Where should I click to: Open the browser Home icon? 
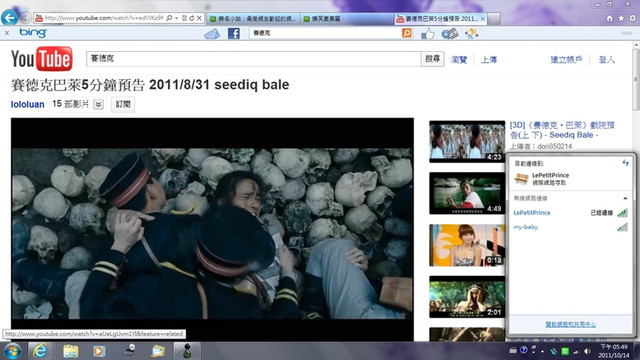click(x=609, y=18)
